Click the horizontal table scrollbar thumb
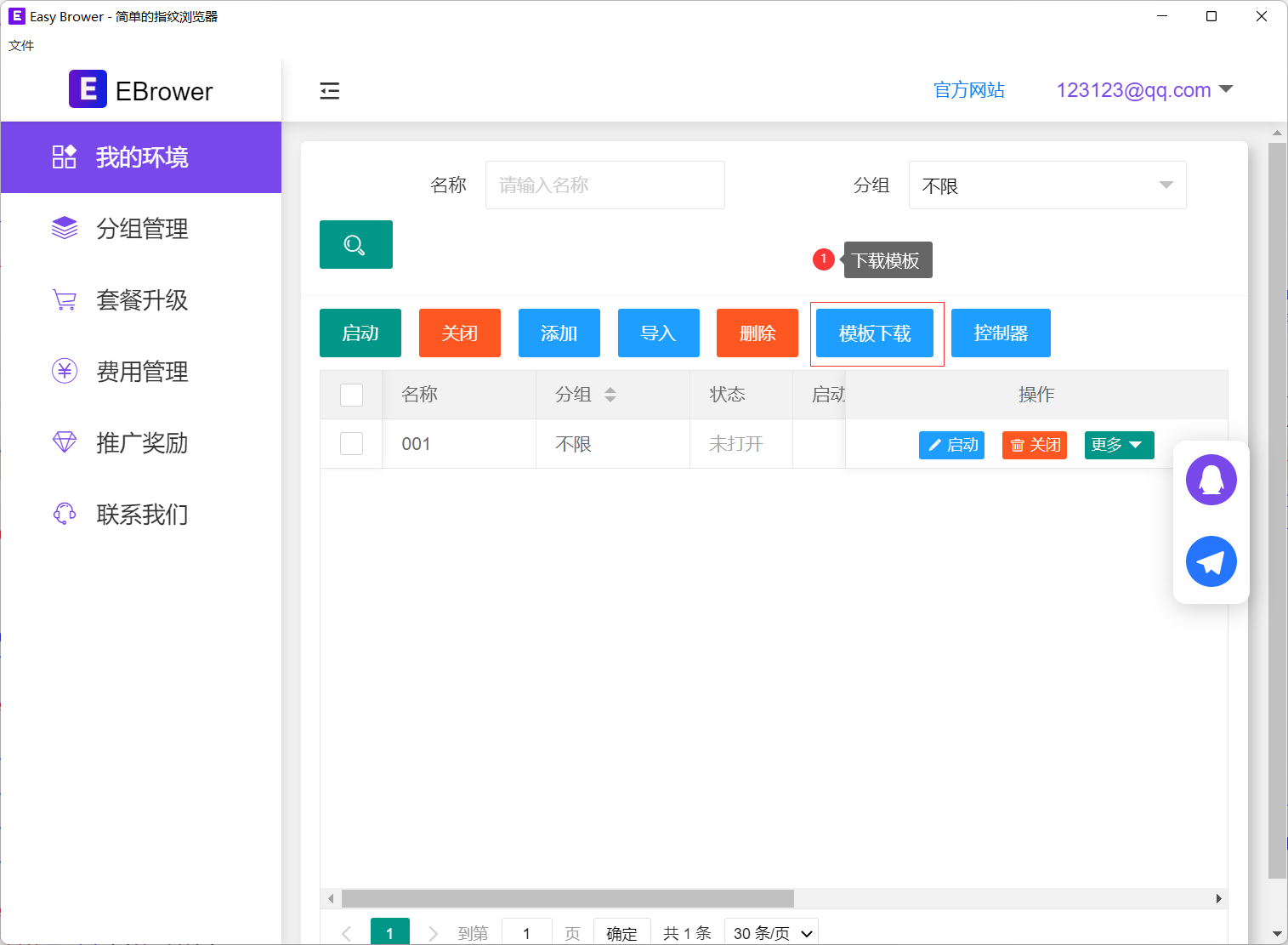The image size is (1288, 945). [568, 898]
